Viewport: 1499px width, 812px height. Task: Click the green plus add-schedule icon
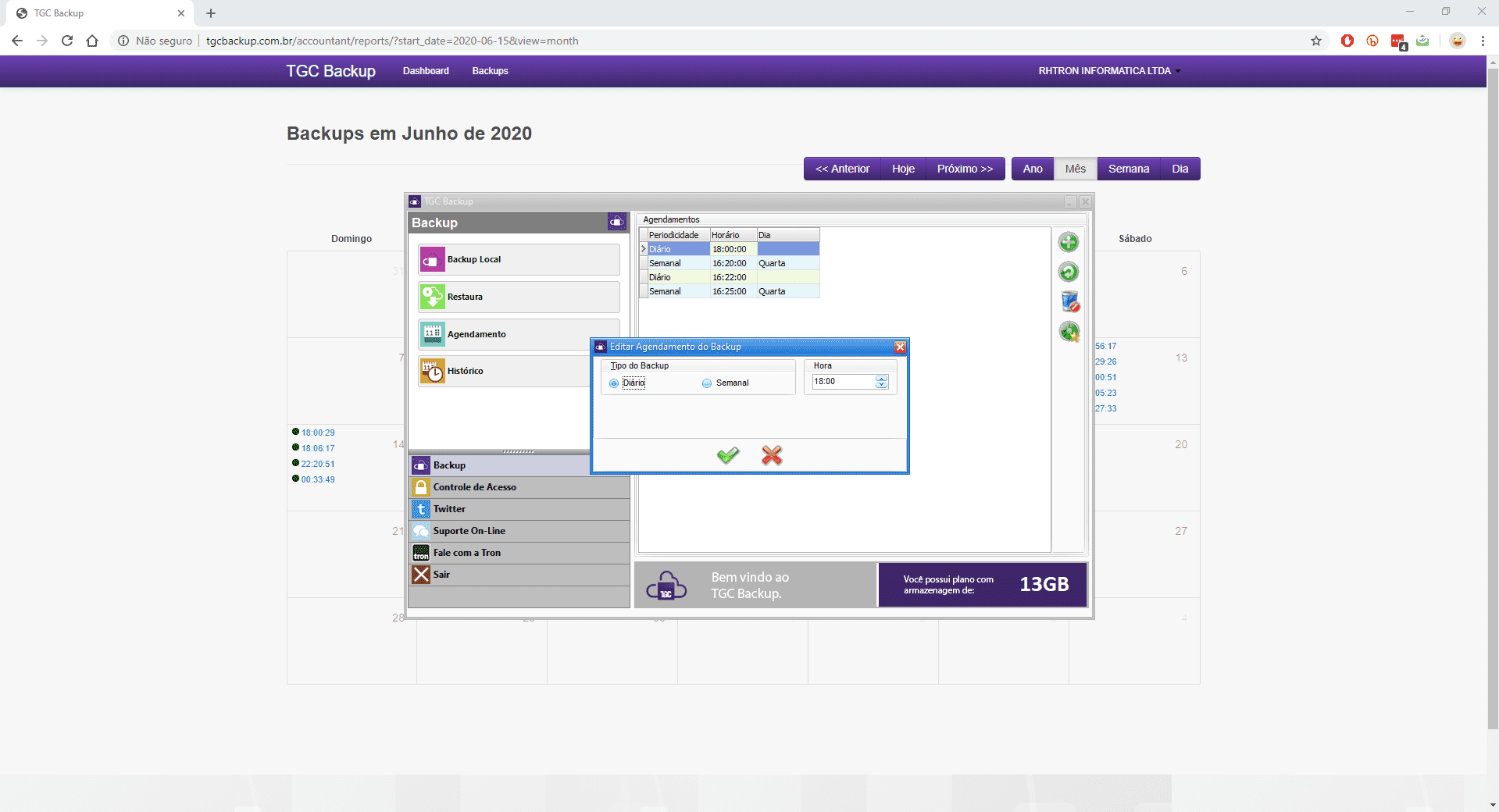pos(1069,242)
